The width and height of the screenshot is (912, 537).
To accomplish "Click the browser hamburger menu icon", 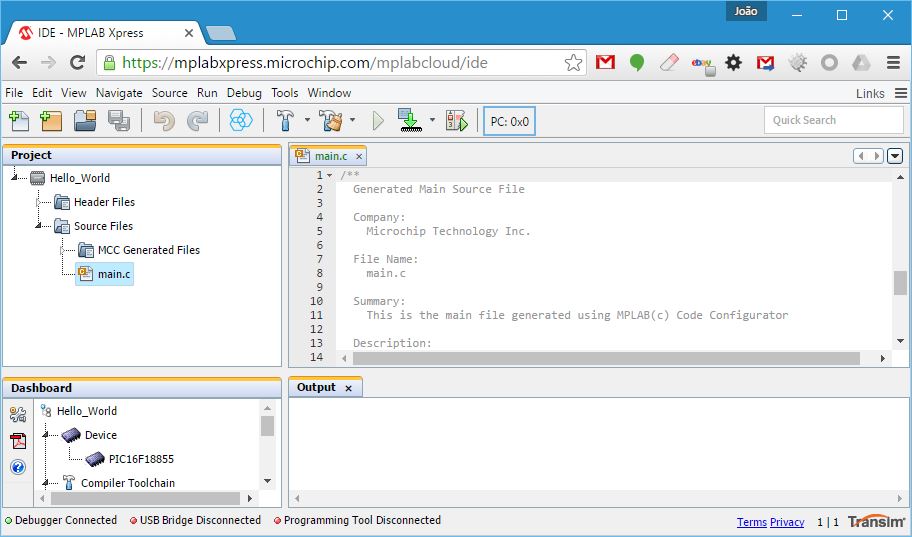I will click(x=893, y=63).
